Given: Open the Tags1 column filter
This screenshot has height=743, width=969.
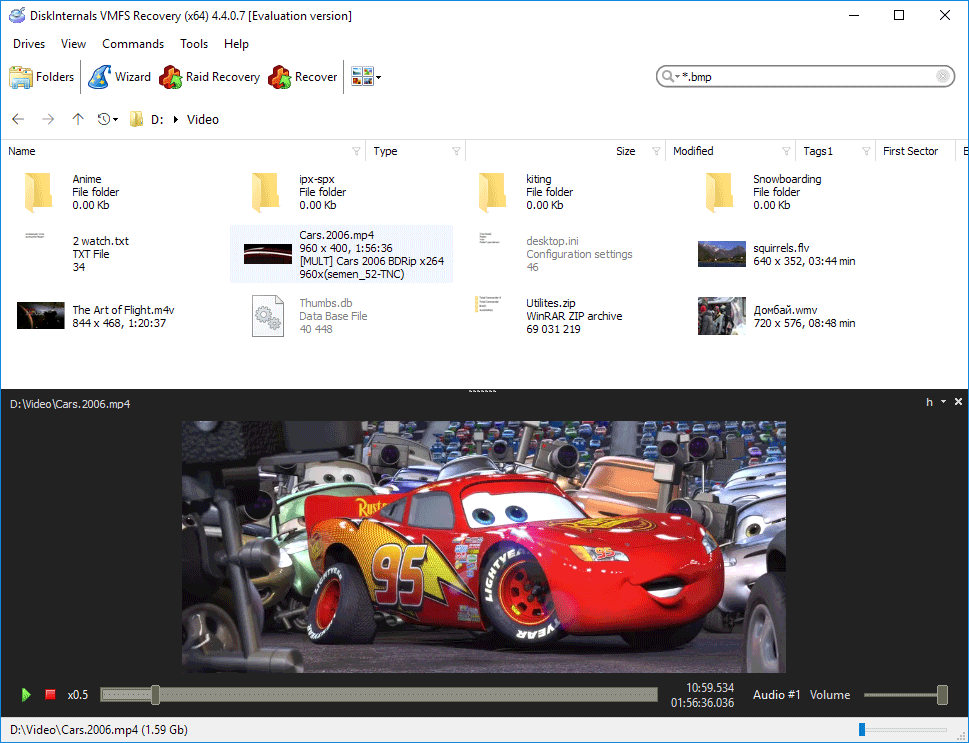Looking at the screenshot, I should click(866, 151).
